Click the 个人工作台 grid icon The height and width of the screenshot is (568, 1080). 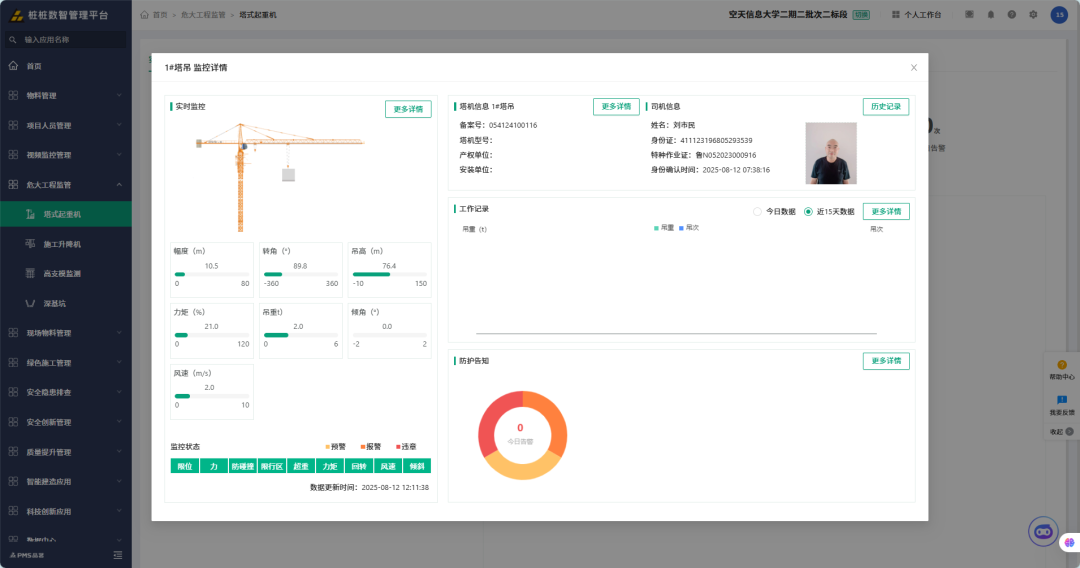895,14
